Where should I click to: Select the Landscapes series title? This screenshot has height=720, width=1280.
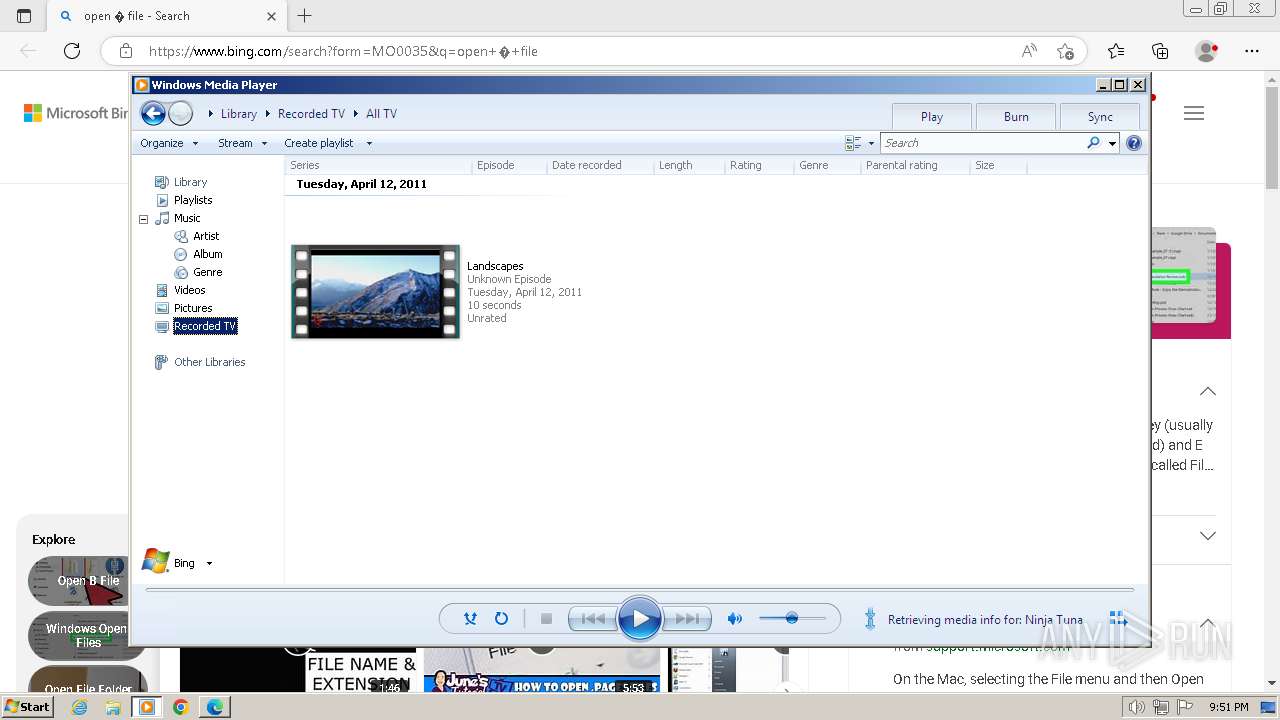click(x=495, y=266)
